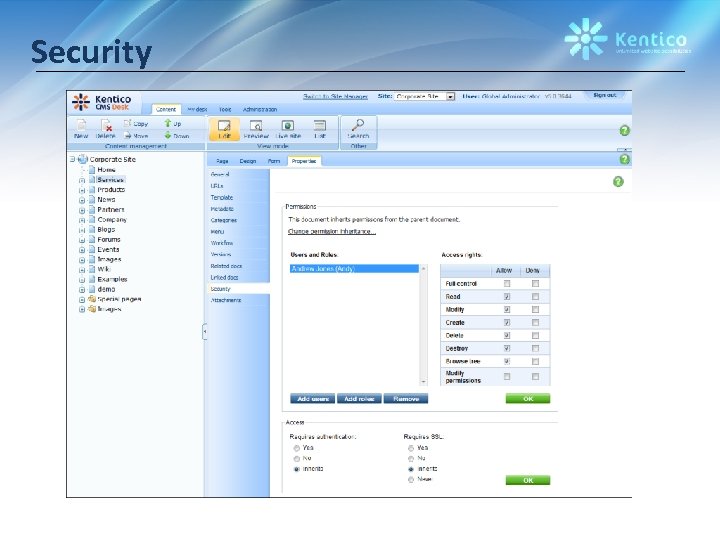Viewport: 720px width, 540px height.
Task: Select No for Requires SSL
Action: 411,458
